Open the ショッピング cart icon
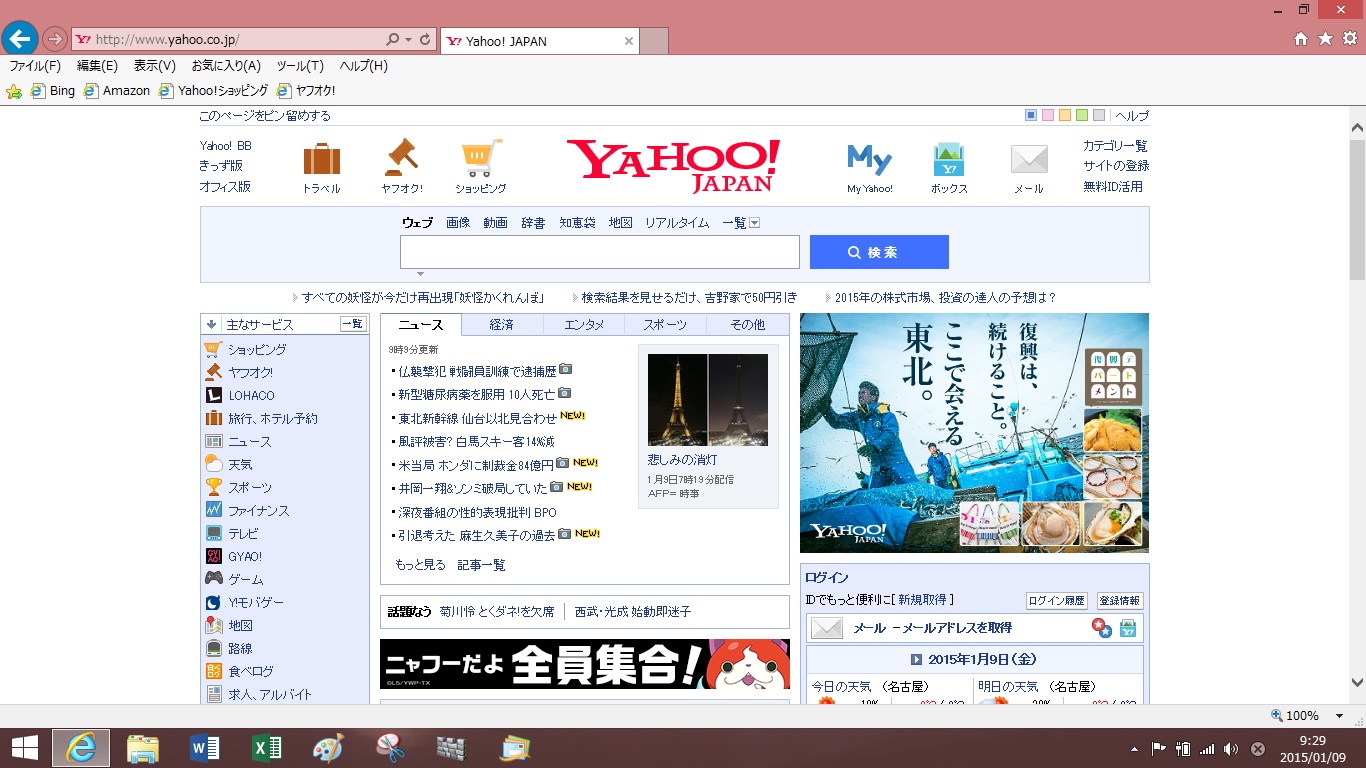The width and height of the screenshot is (1366, 768). [481, 158]
